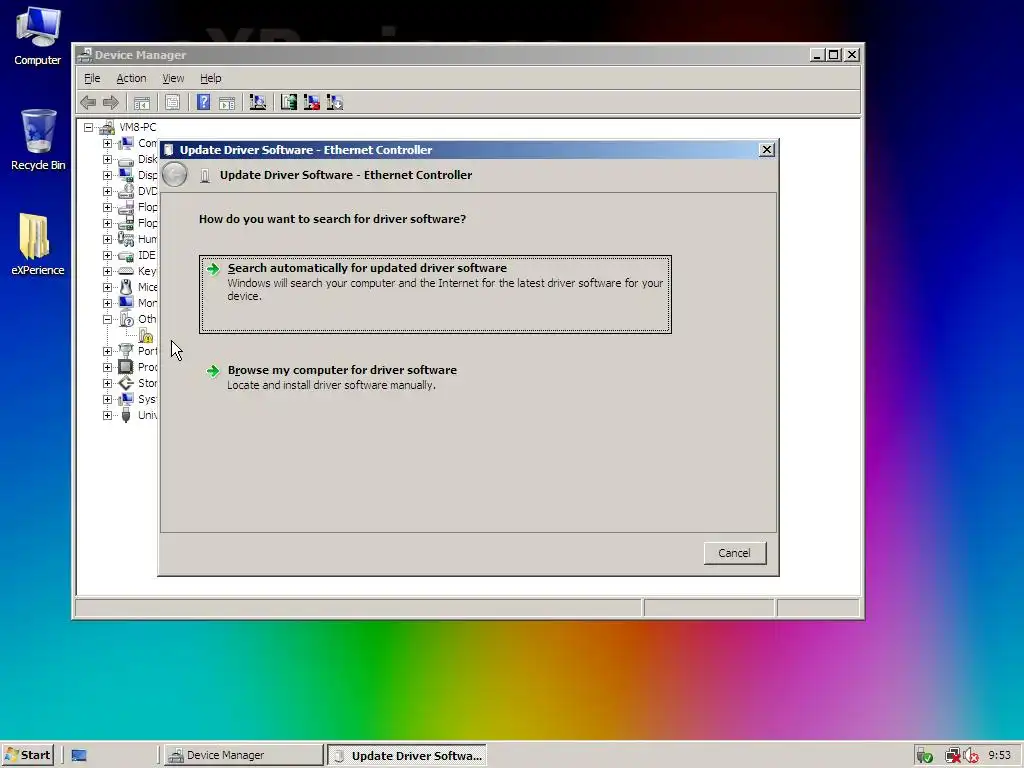The width and height of the screenshot is (1024, 768).
Task: Select the yellow-warning Ethernet Controller device icon
Action: [x=146, y=336]
